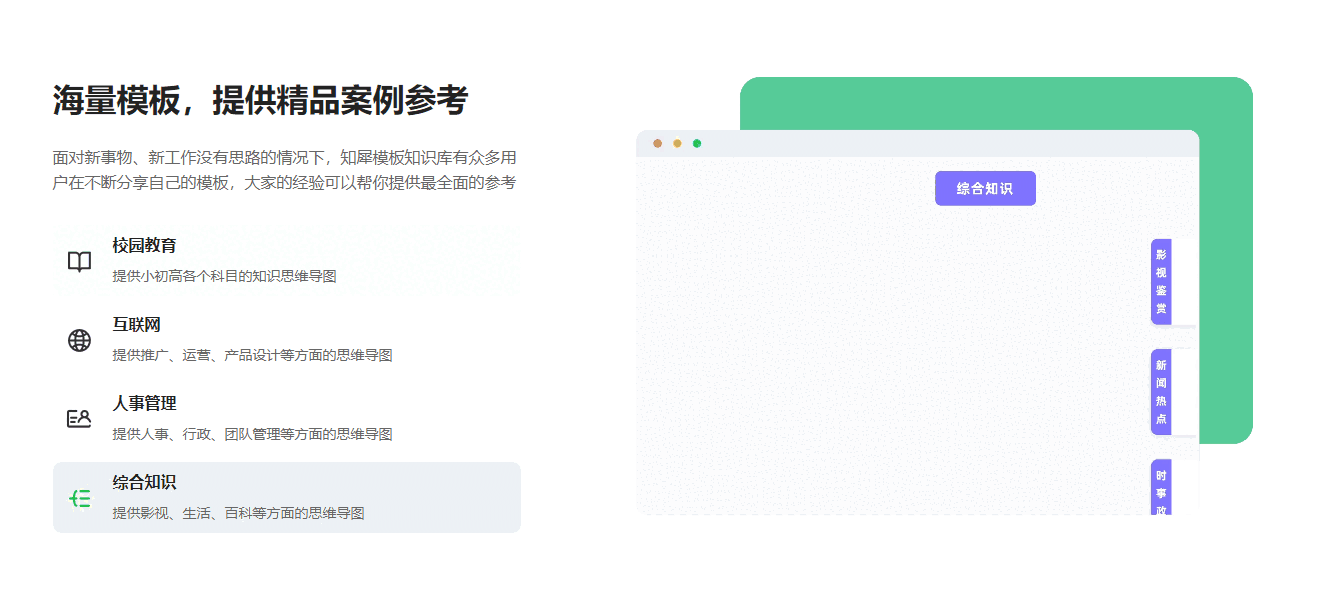Click the yellow traffic-light dot on the browser mockup
Screen dimensions: 1324x602
click(676, 144)
